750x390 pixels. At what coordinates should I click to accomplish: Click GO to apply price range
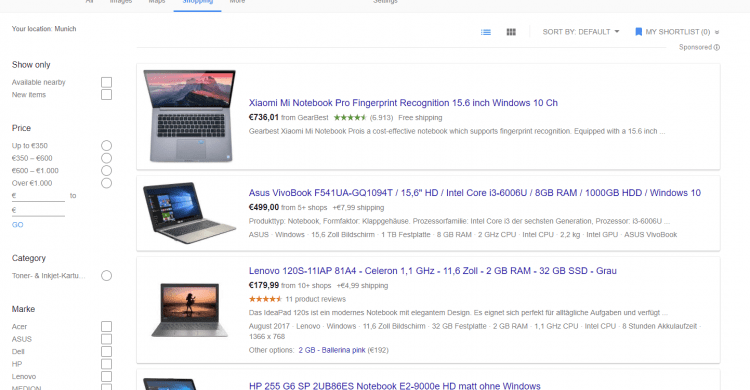click(x=18, y=225)
